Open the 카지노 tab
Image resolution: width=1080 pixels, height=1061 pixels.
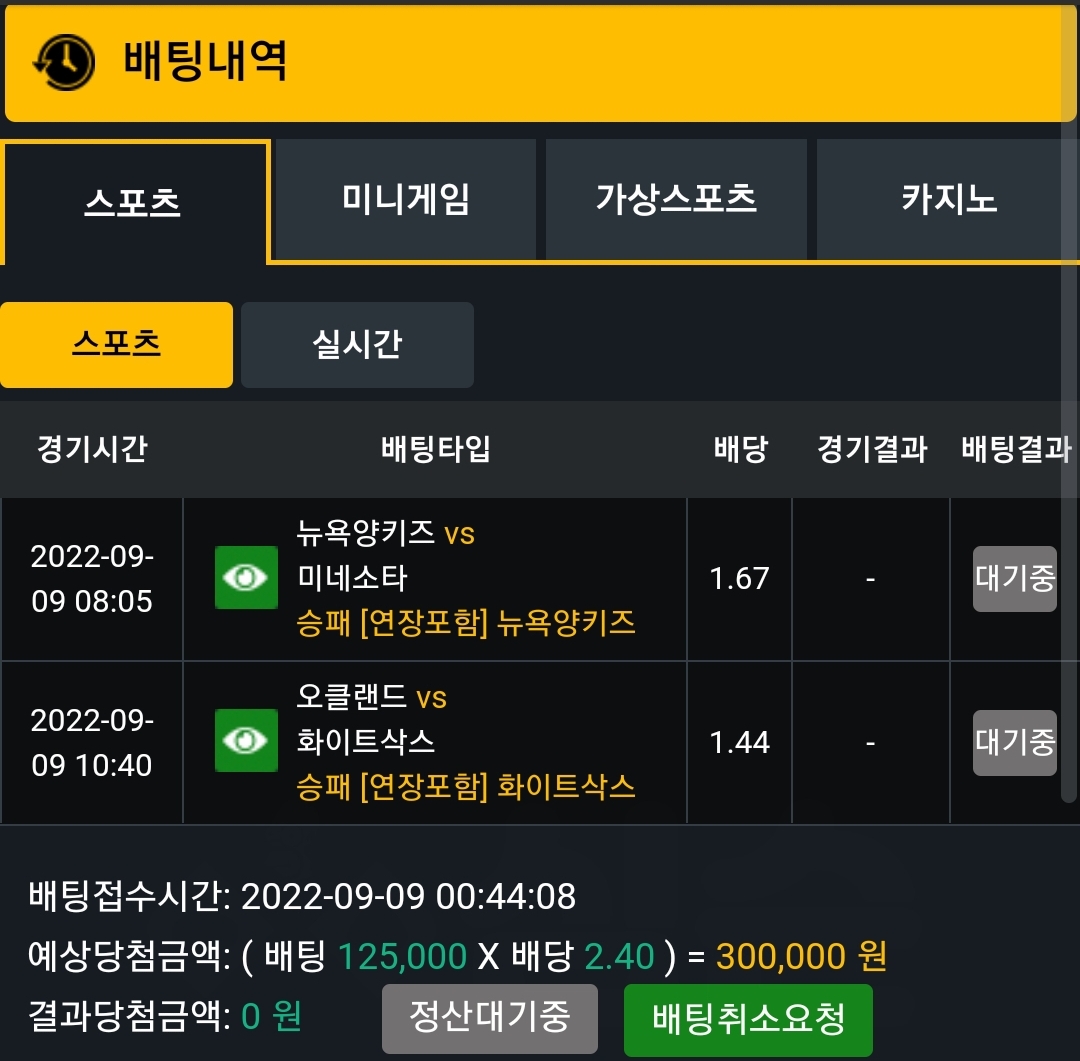pyautogui.click(x=948, y=200)
